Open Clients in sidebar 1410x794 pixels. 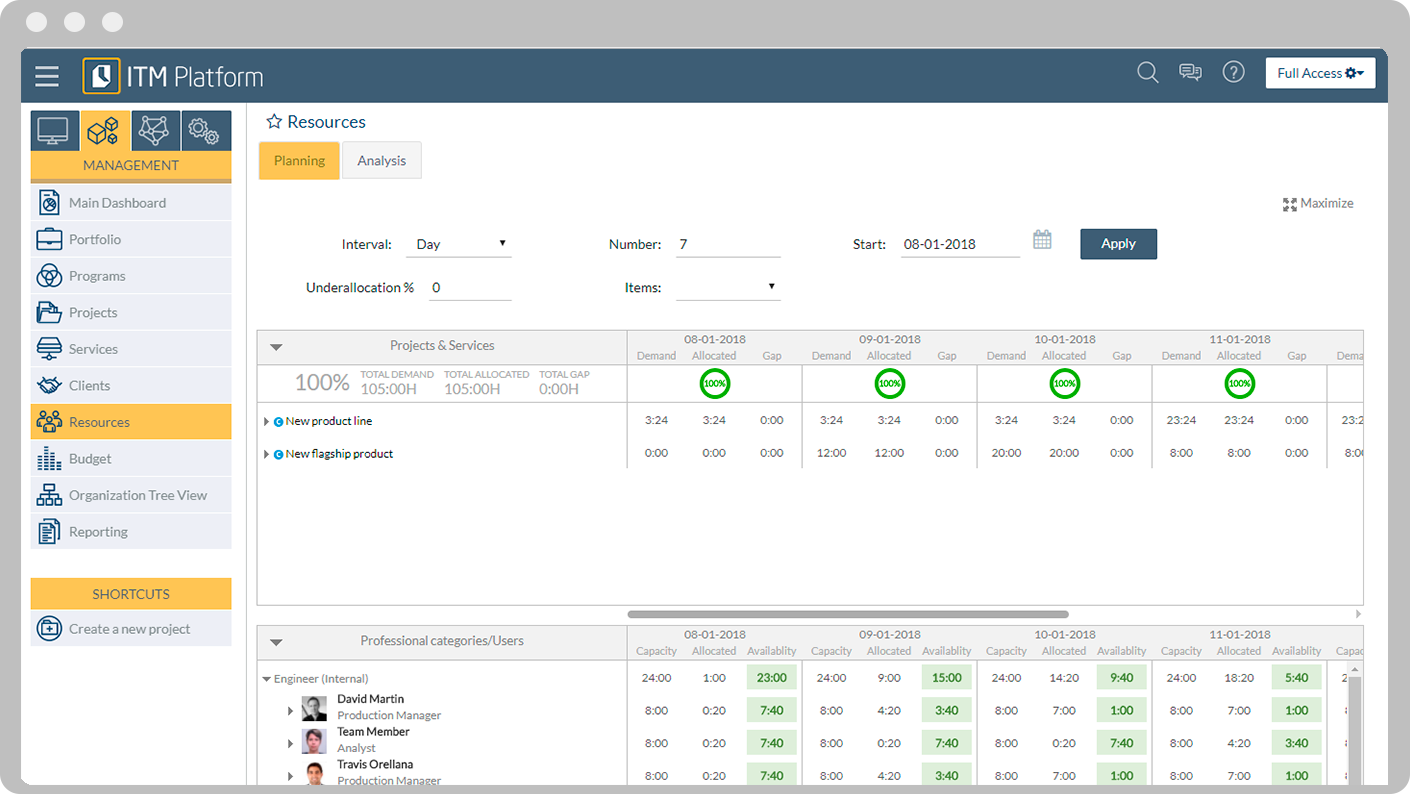tap(131, 386)
